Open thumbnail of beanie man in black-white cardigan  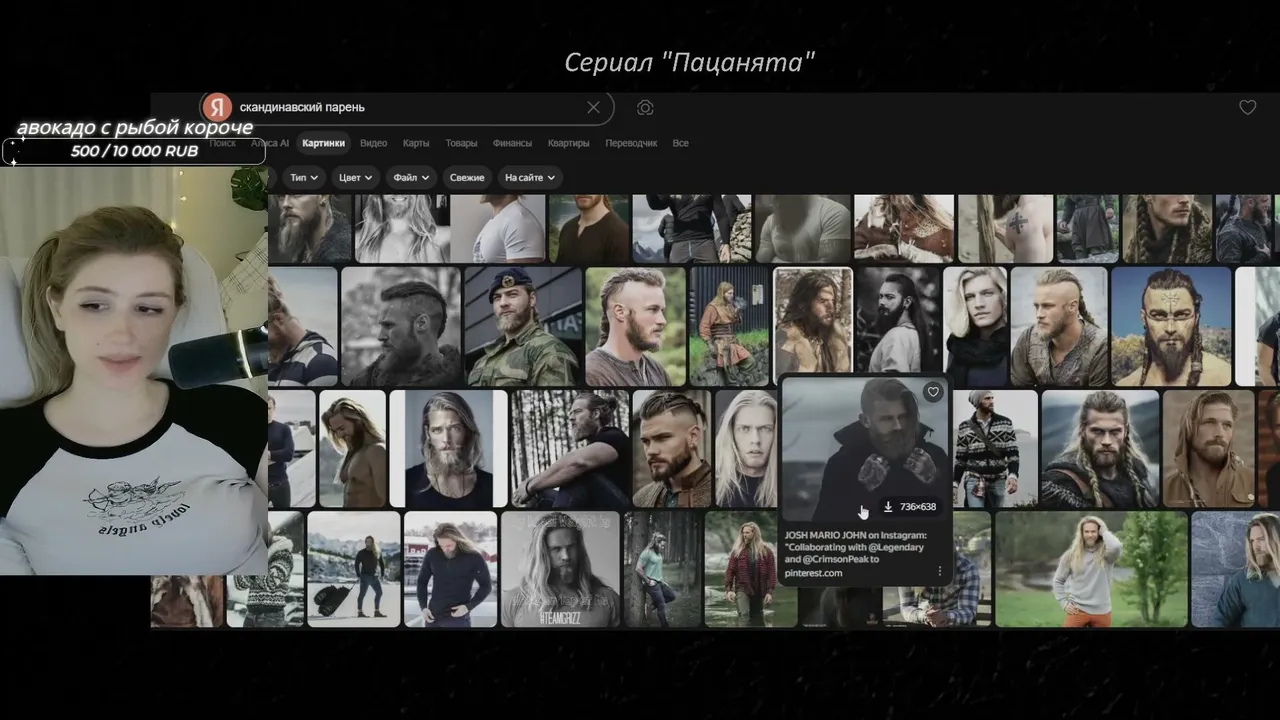(x=994, y=449)
